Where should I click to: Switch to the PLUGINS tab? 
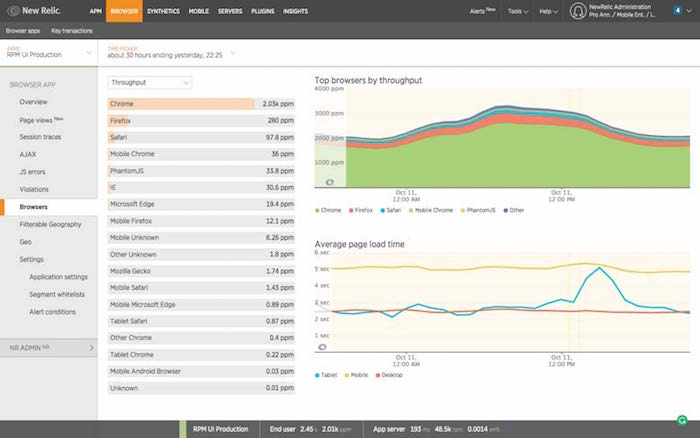coord(262,11)
